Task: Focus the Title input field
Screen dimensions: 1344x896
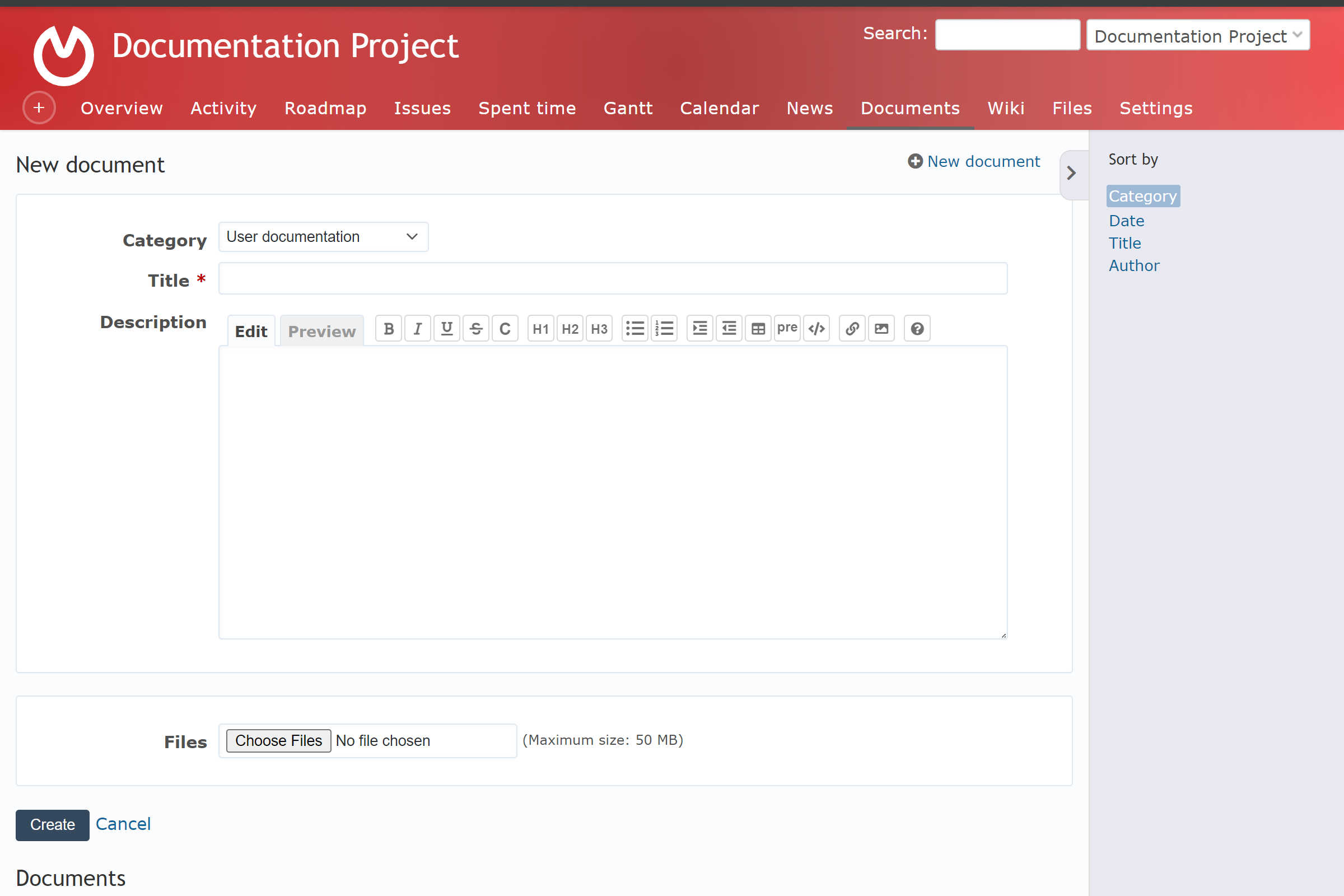Action: coord(613,278)
